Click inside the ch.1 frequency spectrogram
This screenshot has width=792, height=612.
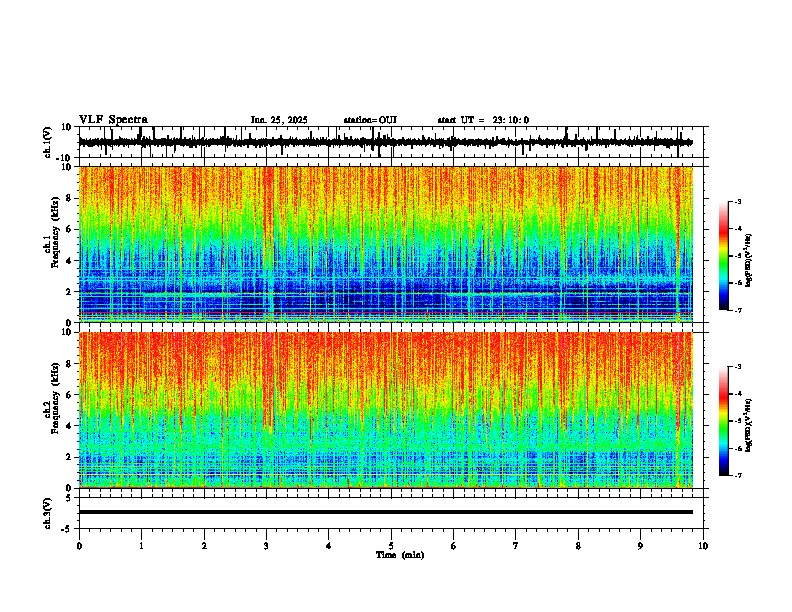pyautogui.click(x=385, y=244)
